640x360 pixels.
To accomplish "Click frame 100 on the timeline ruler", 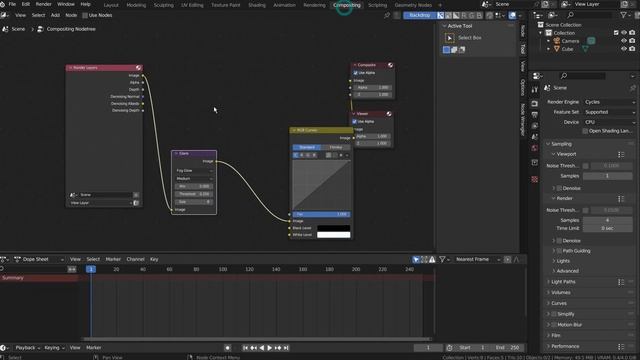I will tap(222, 269).
